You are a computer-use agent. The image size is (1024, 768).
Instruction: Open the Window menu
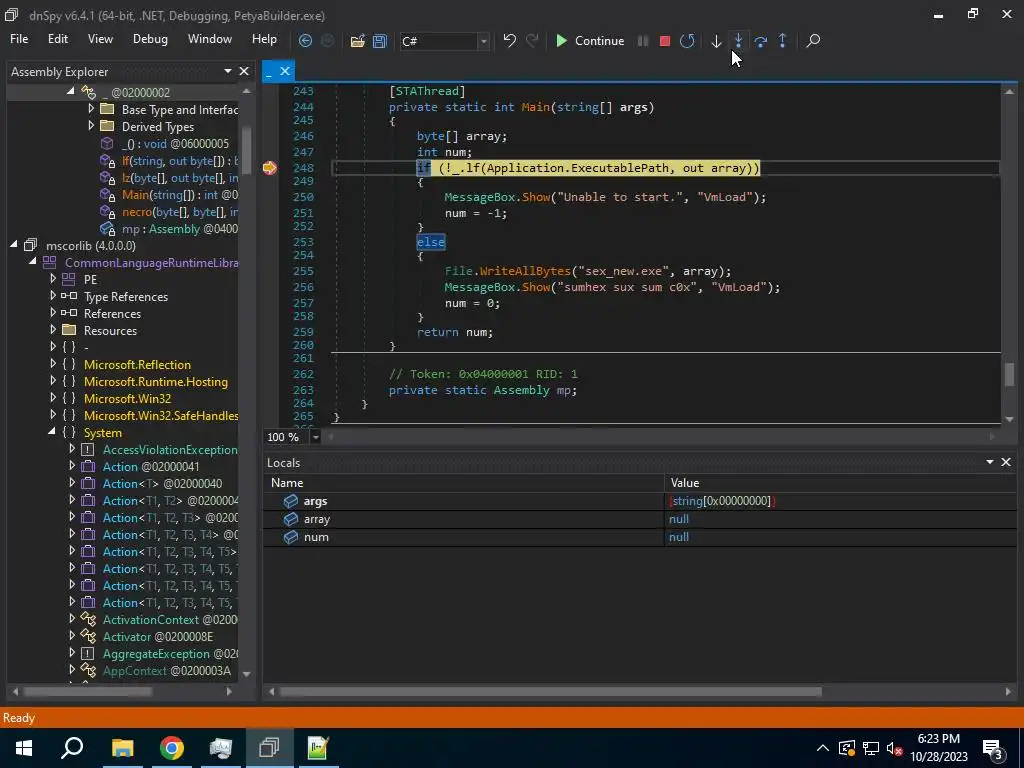(210, 39)
